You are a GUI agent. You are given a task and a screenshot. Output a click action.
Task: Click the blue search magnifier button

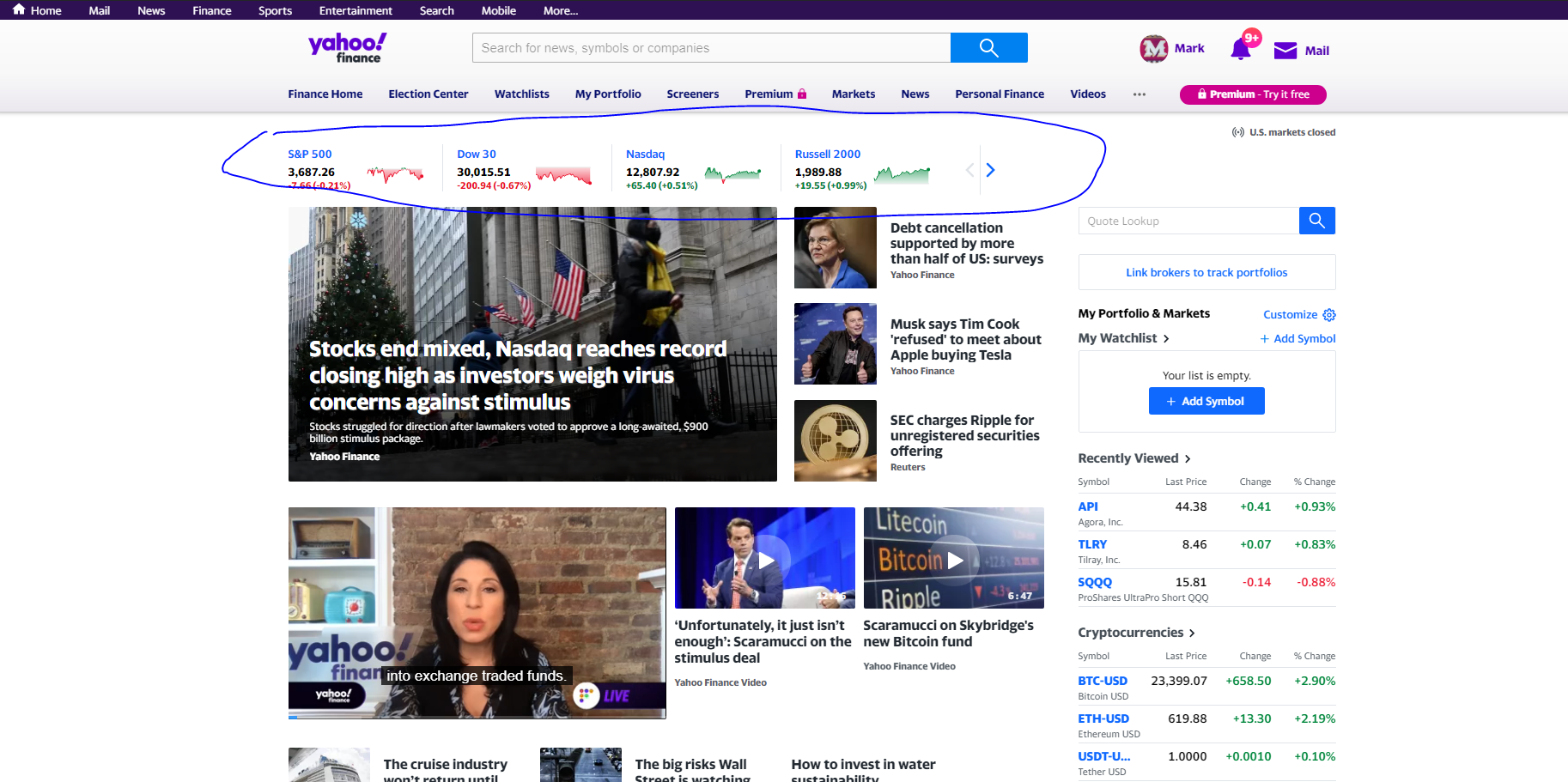(x=988, y=48)
